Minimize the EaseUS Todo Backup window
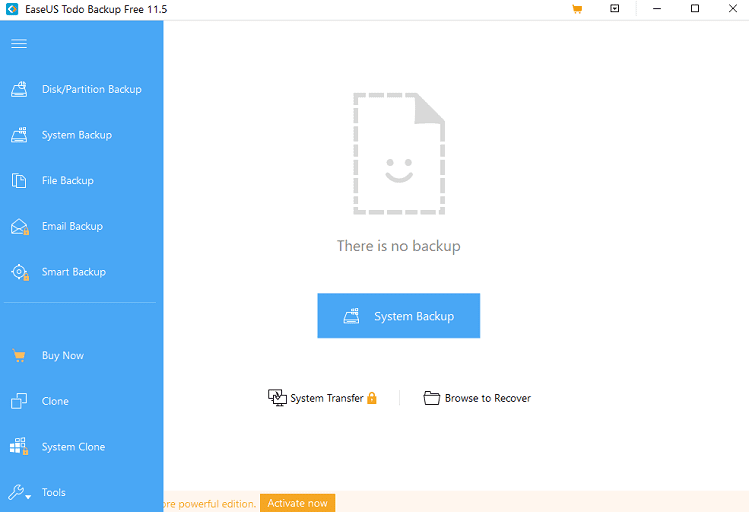Image resolution: width=749 pixels, height=512 pixels. point(657,9)
